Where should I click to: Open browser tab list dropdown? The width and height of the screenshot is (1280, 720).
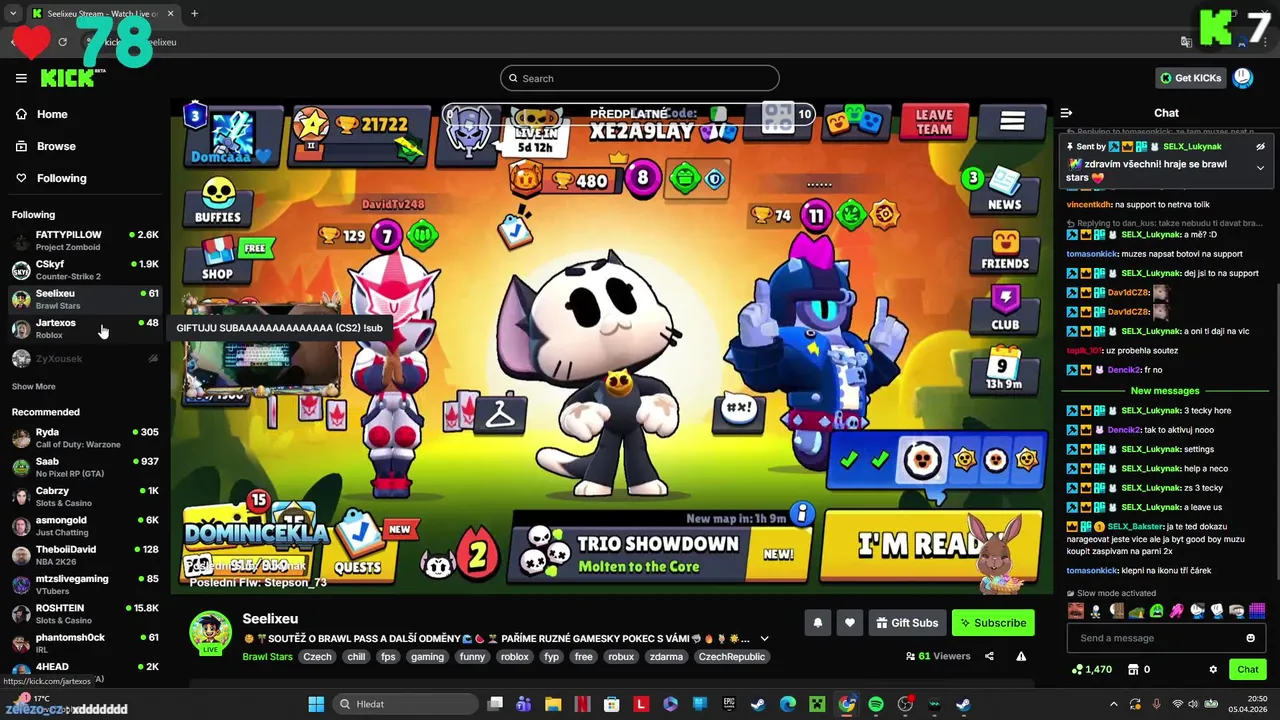coord(13,13)
